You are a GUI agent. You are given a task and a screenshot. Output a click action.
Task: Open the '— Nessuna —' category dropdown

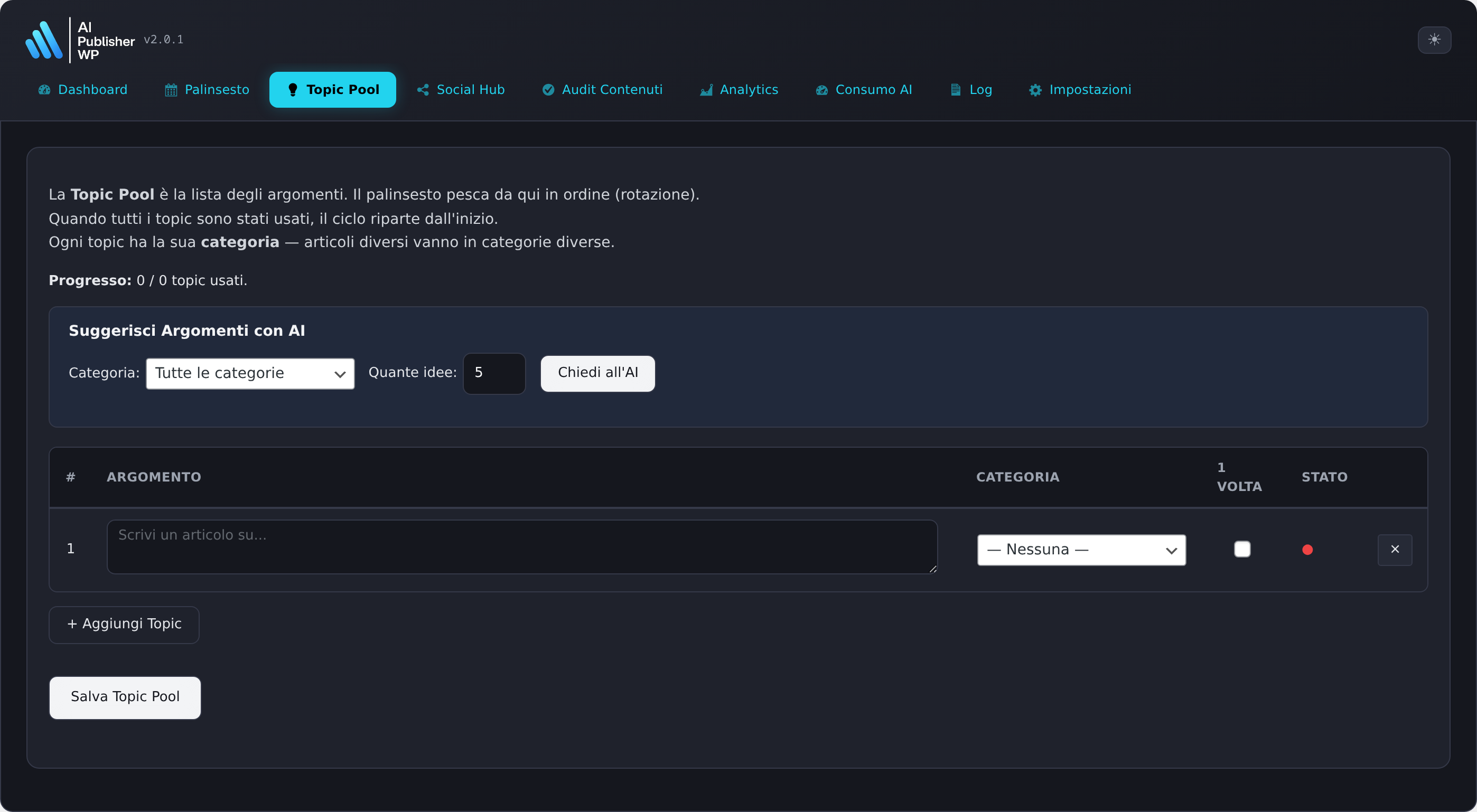(1081, 549)
